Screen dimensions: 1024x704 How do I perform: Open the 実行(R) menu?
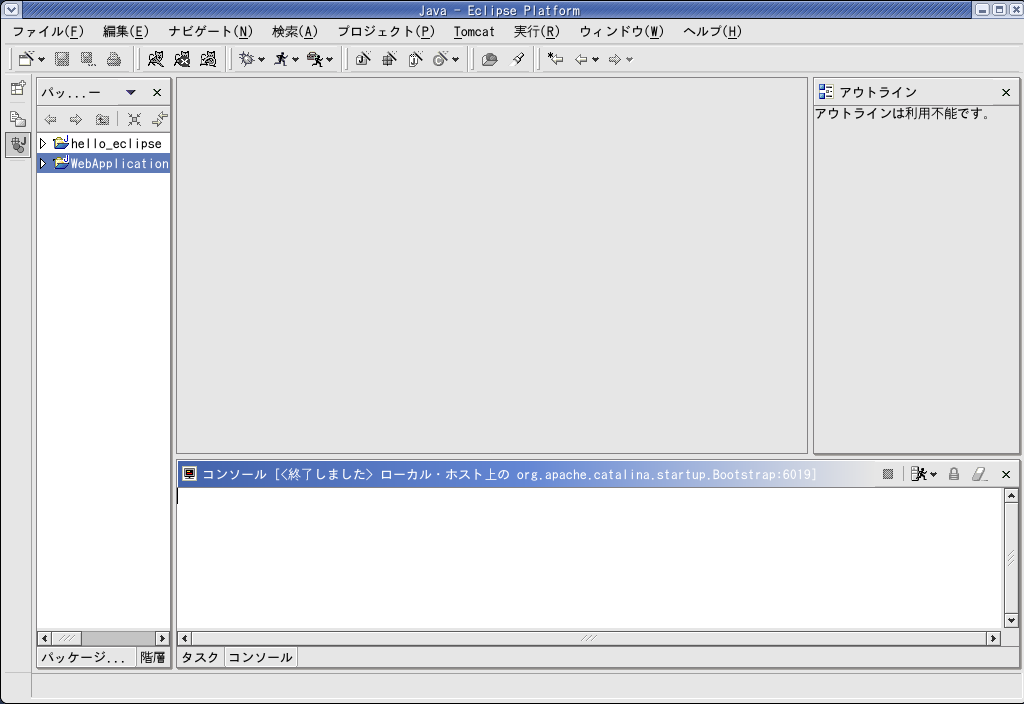[536, 31]
